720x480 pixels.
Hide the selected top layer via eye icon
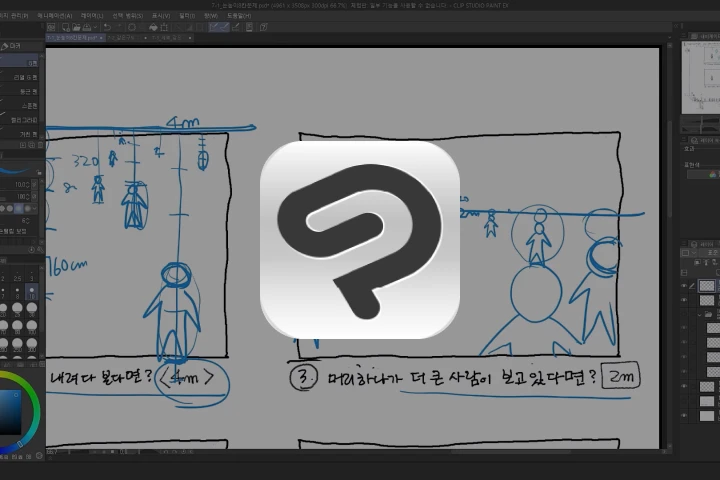point(684,286)
